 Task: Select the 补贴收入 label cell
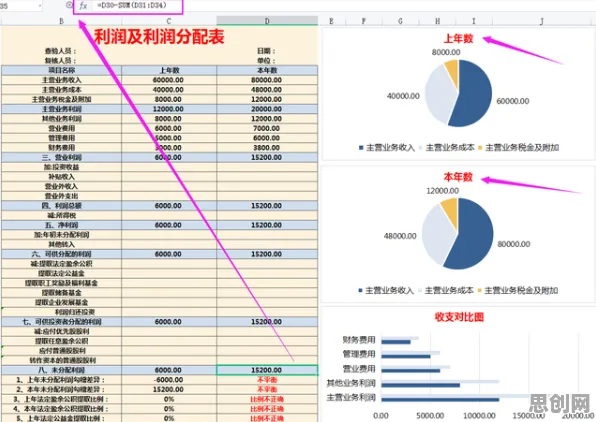(x=62, y=177)
